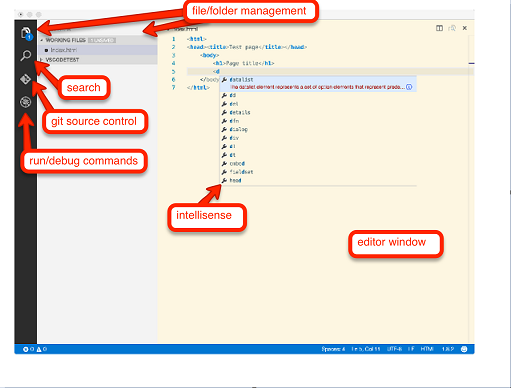Split the editor with the split icon
Image resolution: width=511 pixels, height=388 pixels.
pos(439,28)
